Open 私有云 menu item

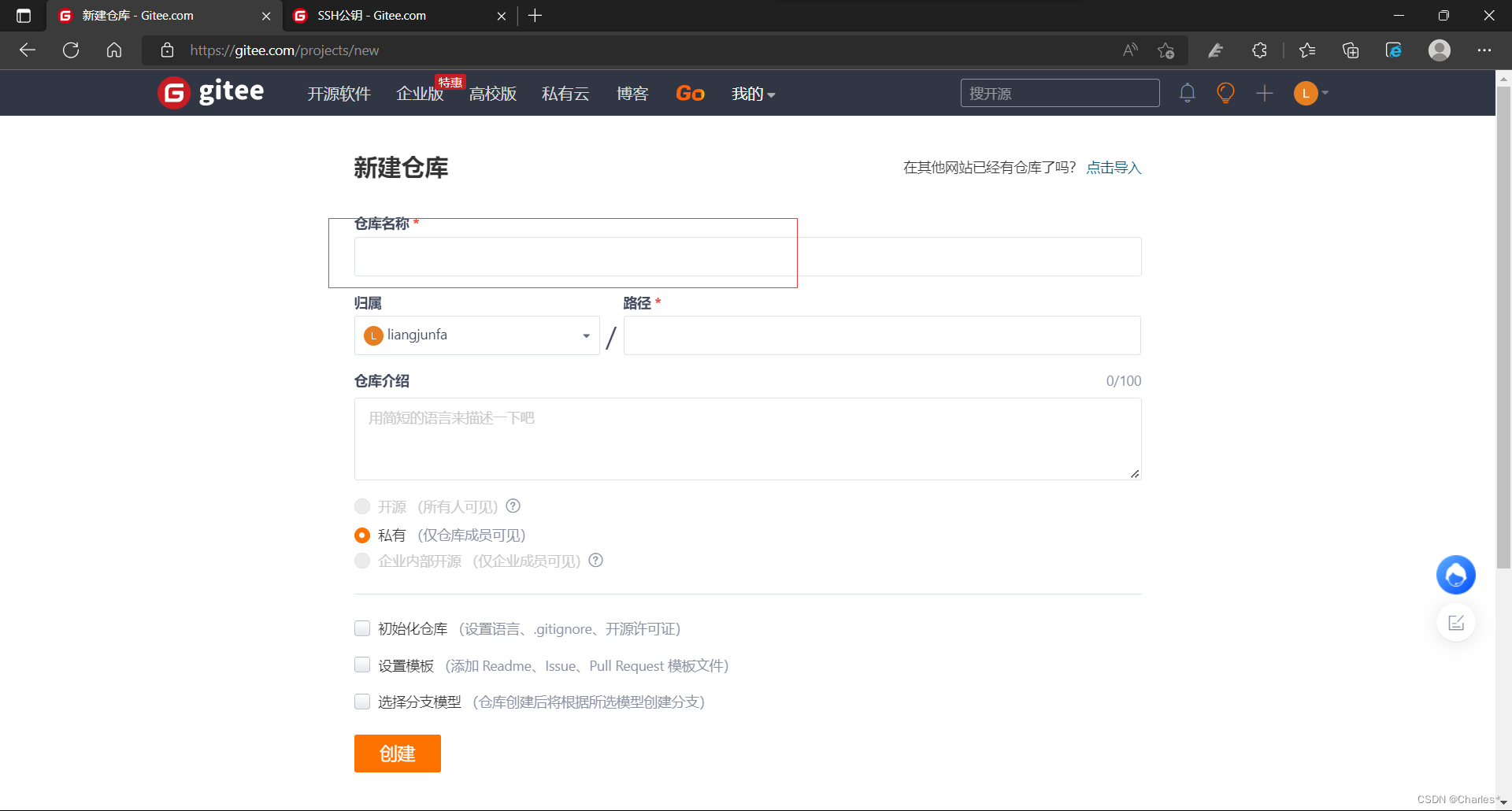click(x=565, y=94)
